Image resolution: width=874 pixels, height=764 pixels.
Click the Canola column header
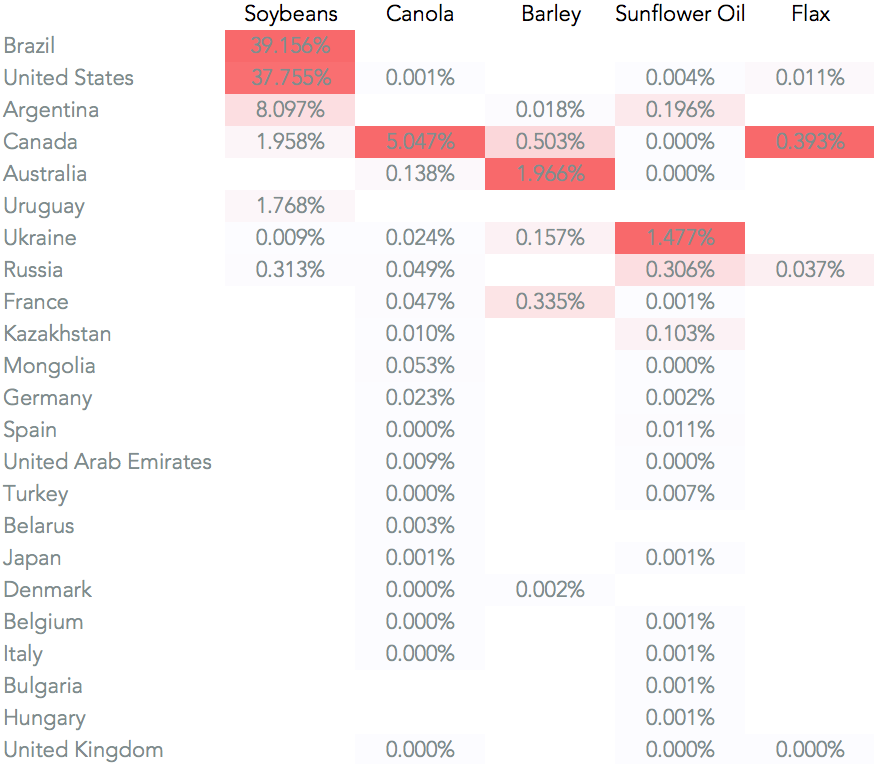point(420,14)
